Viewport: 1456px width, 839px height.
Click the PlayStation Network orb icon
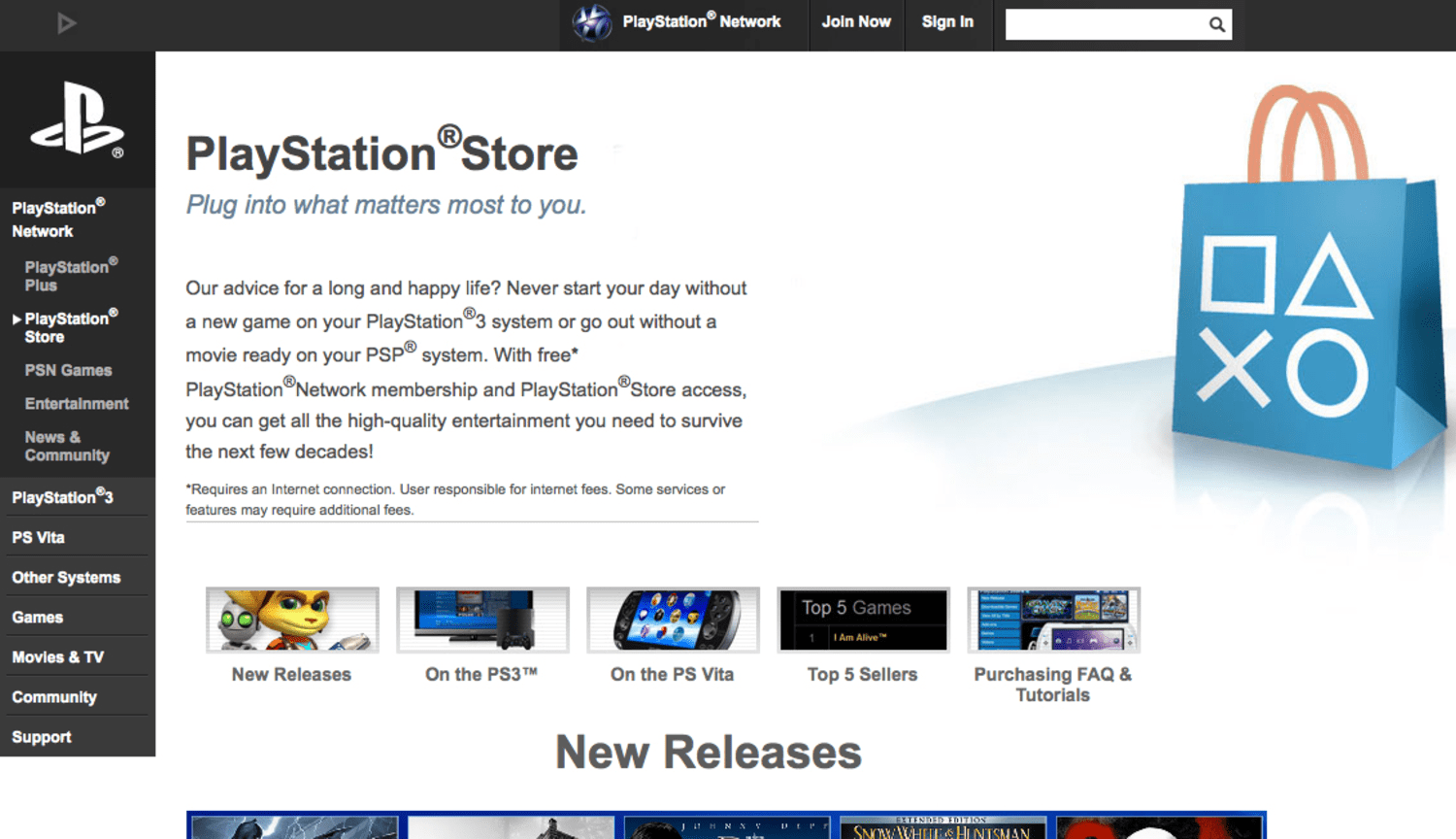[x=591, y=22]
